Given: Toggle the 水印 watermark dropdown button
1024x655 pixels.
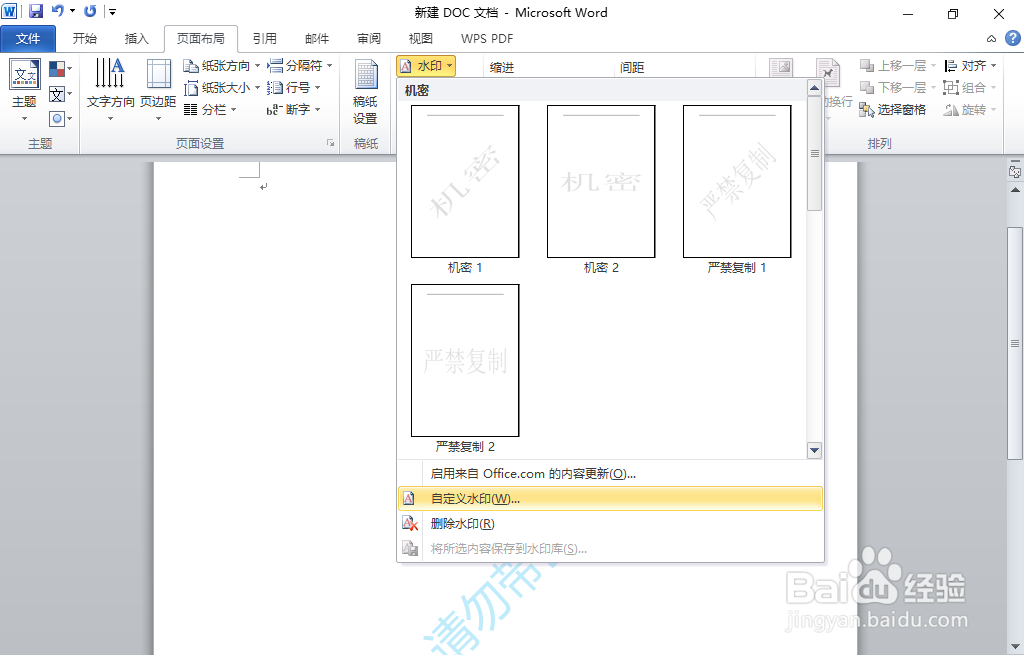Looking at the screenshot, I should [x=426, y=66].
